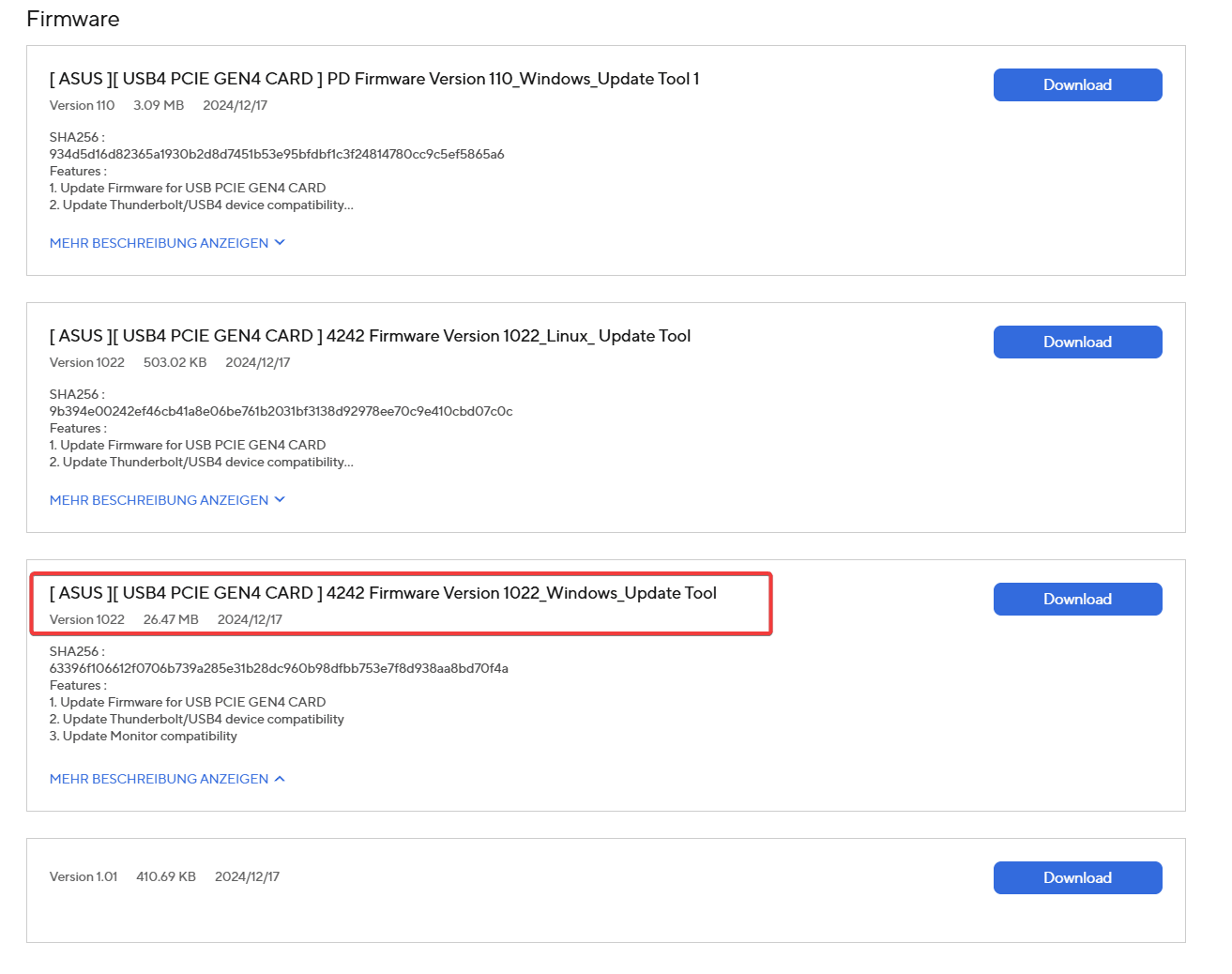The height and width of the screenshot is (974, 1232).
Task: Click SHA256 hash starting with 63396f10
Action: pyautogui.click(x=279, y=668)
